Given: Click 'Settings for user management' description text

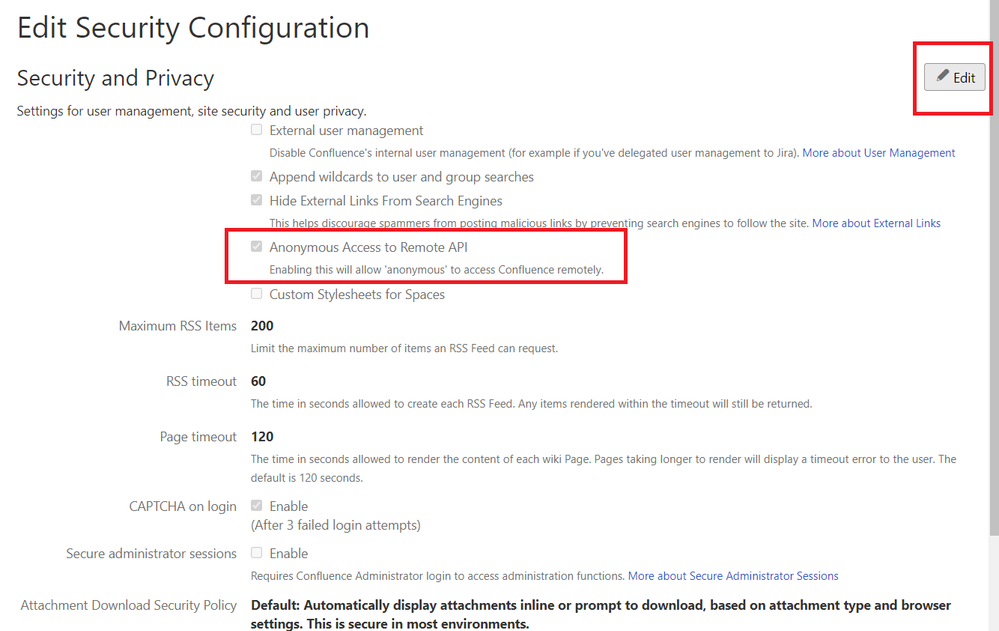Looking at the screenshot, I should point(192,111).
